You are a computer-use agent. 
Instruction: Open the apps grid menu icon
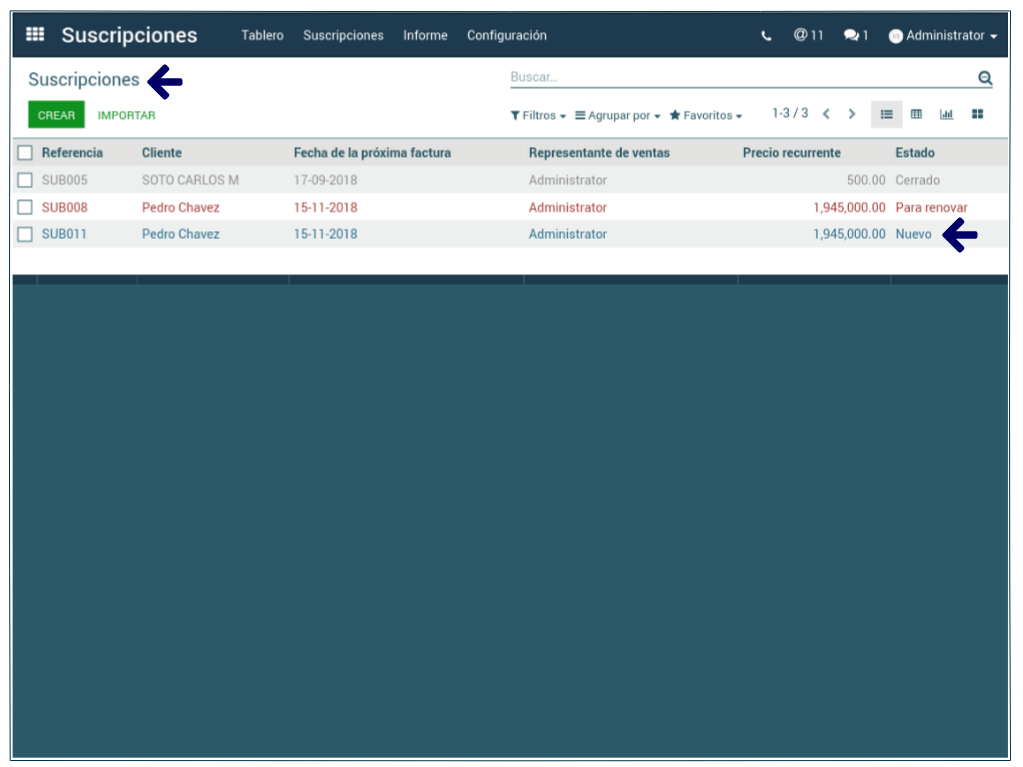point(35,35)
